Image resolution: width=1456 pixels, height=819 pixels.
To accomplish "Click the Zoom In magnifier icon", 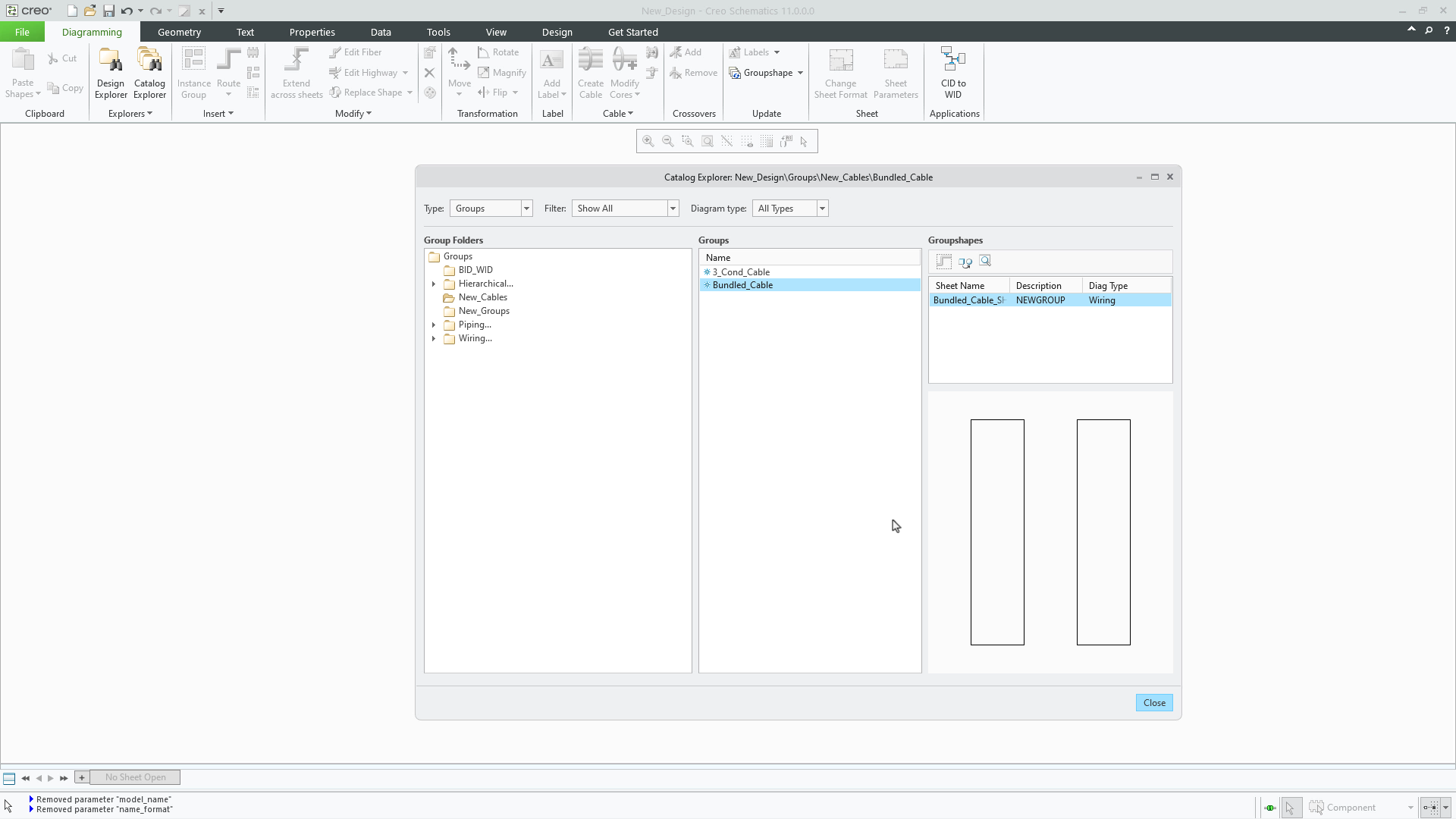I will [648, 141].
